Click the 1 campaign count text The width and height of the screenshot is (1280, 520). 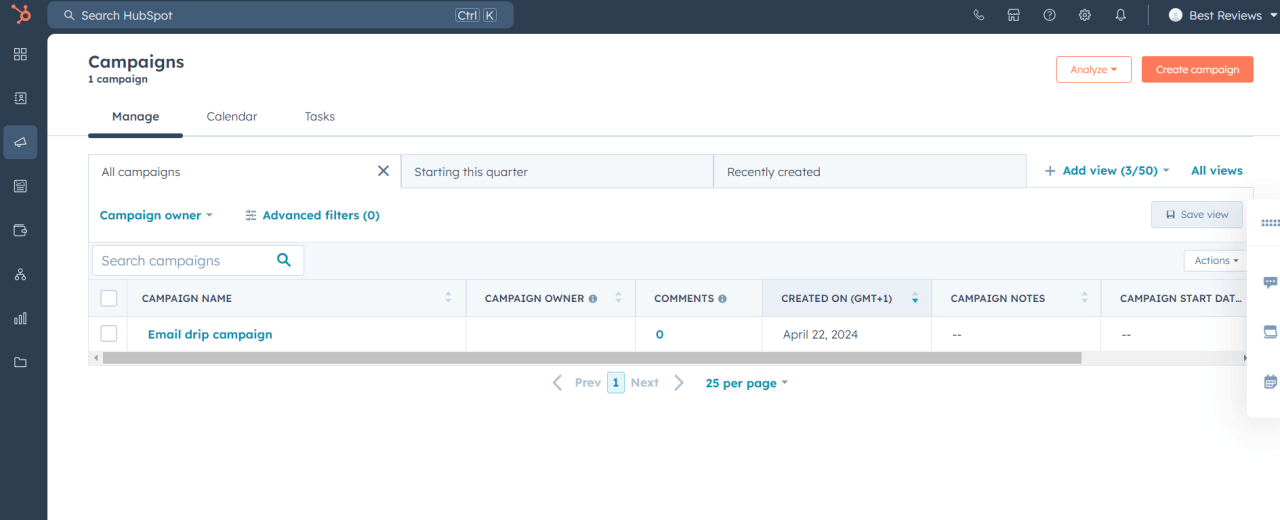(x=118, y=80)
